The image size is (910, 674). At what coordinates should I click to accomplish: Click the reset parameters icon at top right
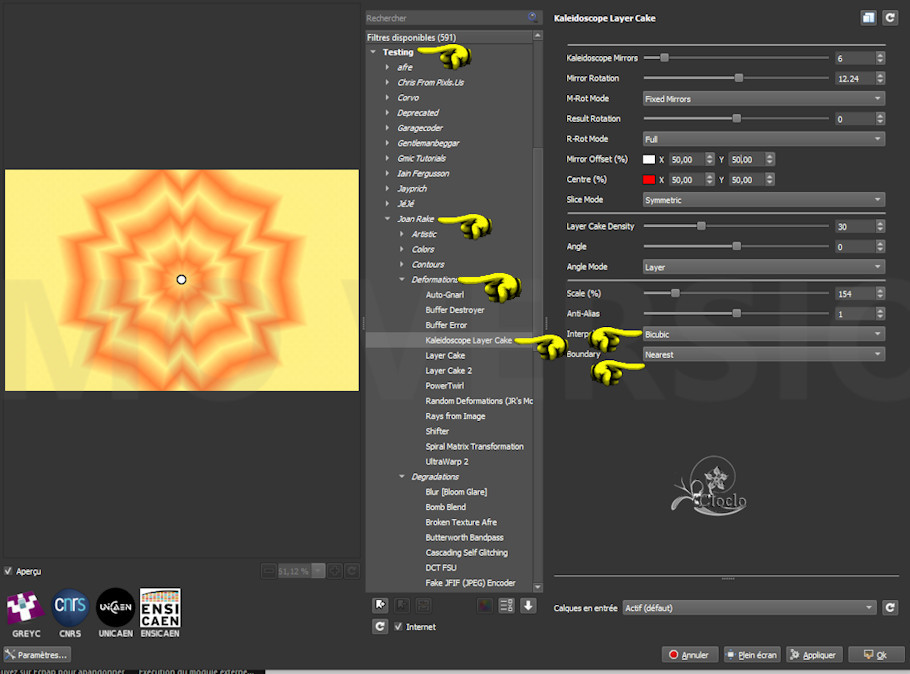[889, 18]
